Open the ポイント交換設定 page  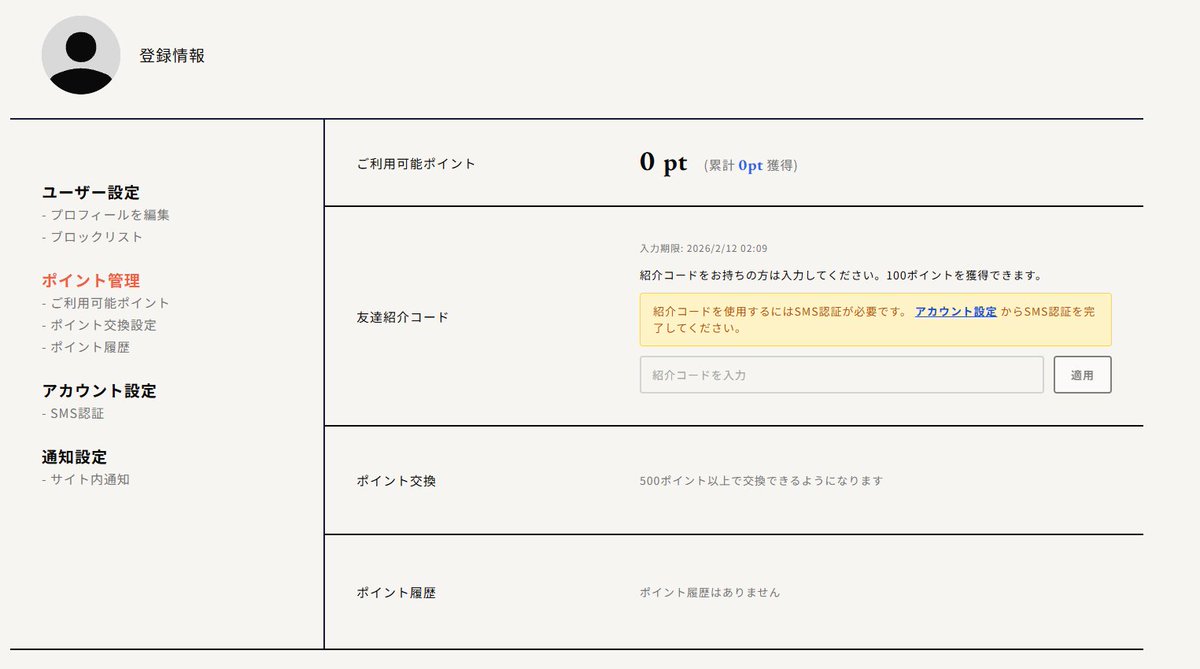(x=104, y=325)
